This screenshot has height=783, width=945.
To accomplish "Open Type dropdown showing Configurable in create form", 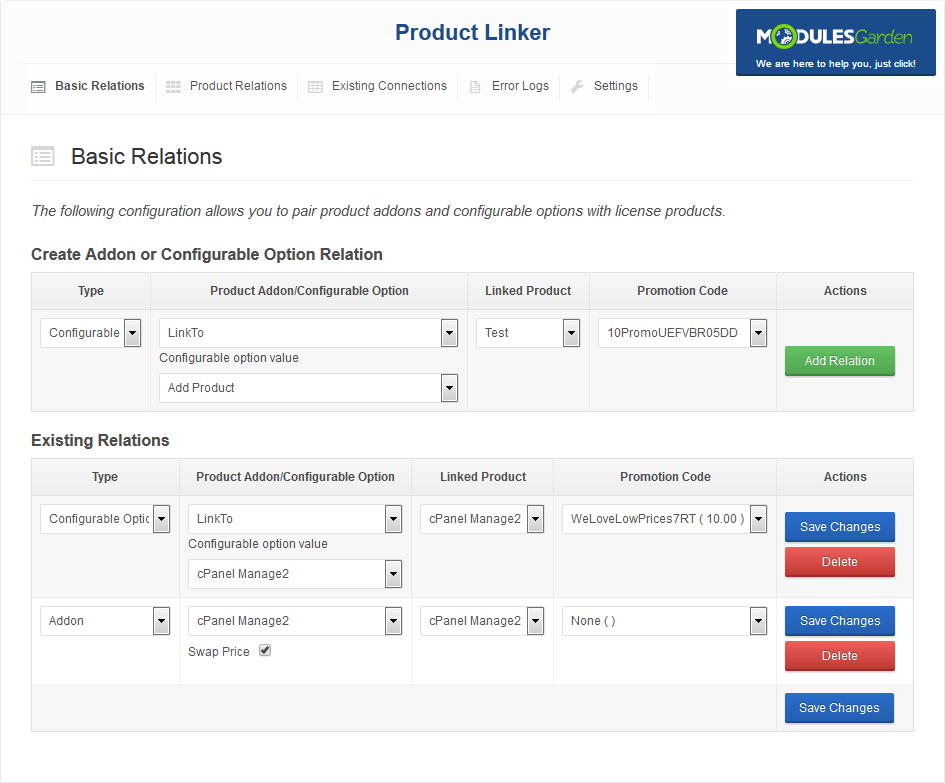I will [x=90, y=333].
